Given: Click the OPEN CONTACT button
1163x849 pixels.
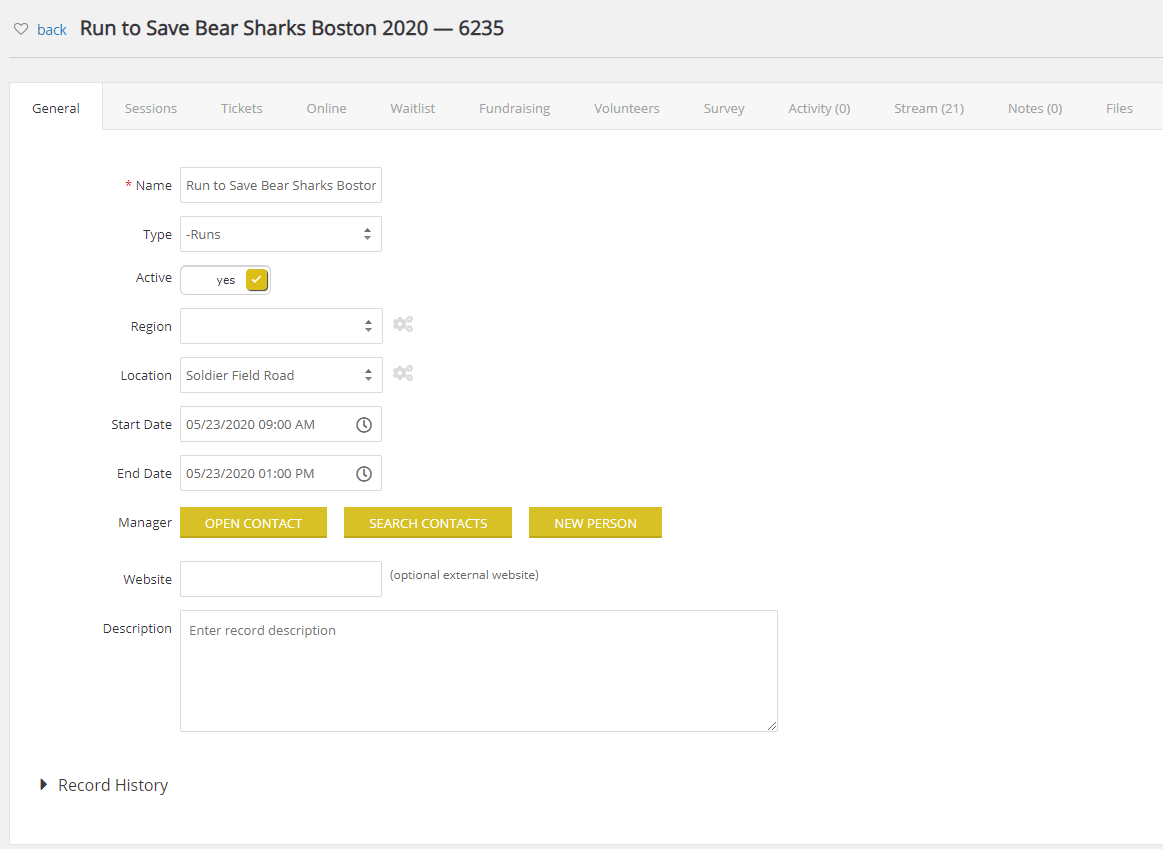Looking at the screenshot, I should (254, 523).
